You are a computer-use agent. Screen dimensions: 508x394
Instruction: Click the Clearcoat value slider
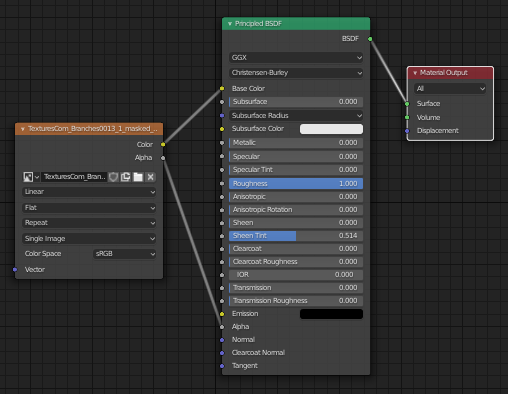point(296,249)
